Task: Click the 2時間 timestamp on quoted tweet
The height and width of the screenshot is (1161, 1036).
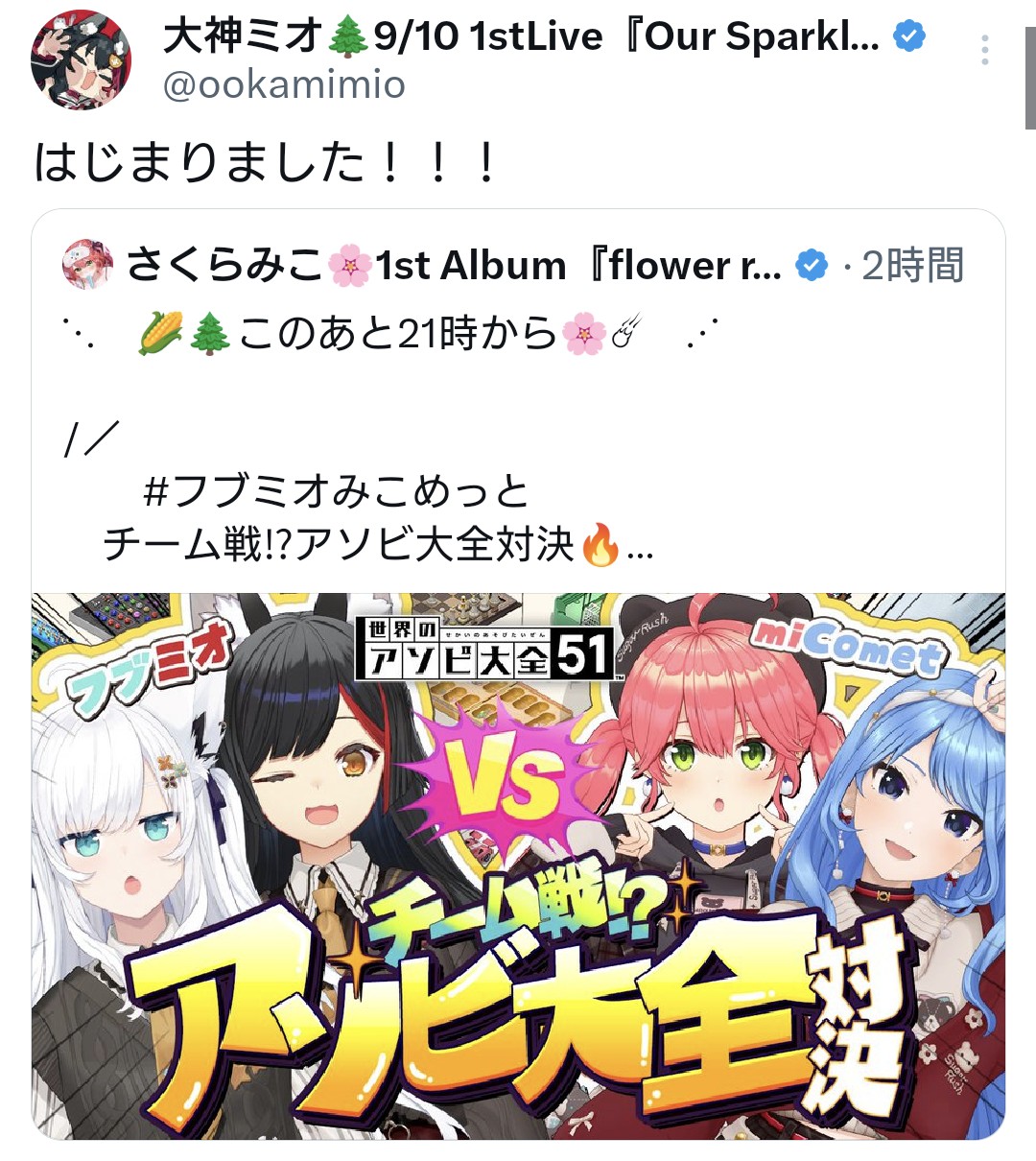Action: point(912,266)
